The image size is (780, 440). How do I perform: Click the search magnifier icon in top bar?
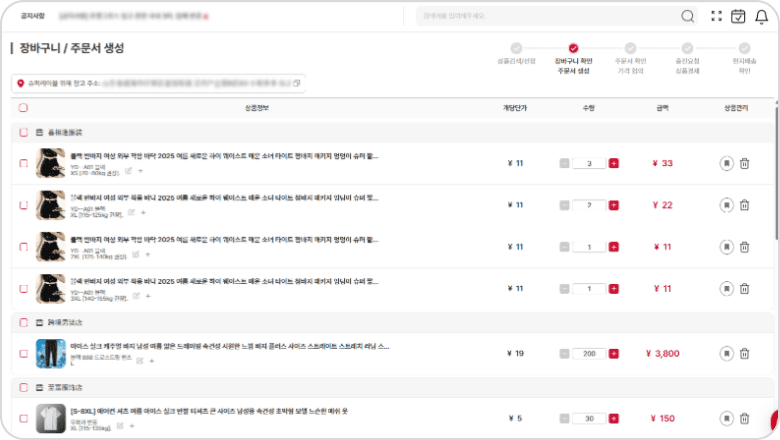pyautogui.click(x=687, y=16)
